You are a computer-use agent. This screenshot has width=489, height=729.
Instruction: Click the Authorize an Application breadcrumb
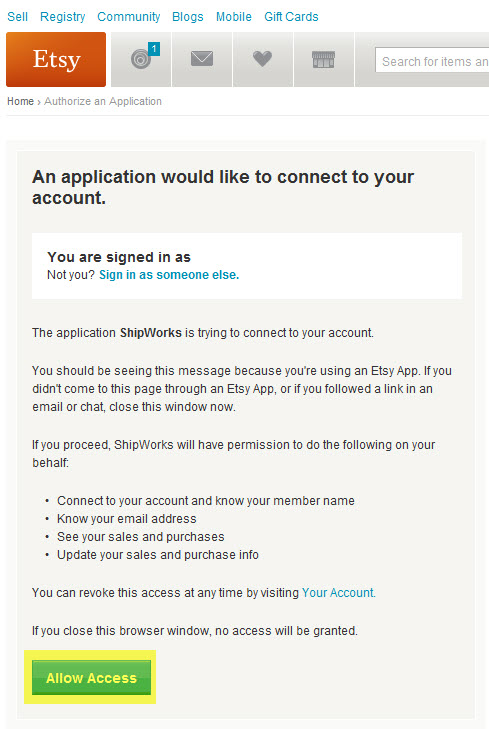pyautogui.click(x=103, y=101)
